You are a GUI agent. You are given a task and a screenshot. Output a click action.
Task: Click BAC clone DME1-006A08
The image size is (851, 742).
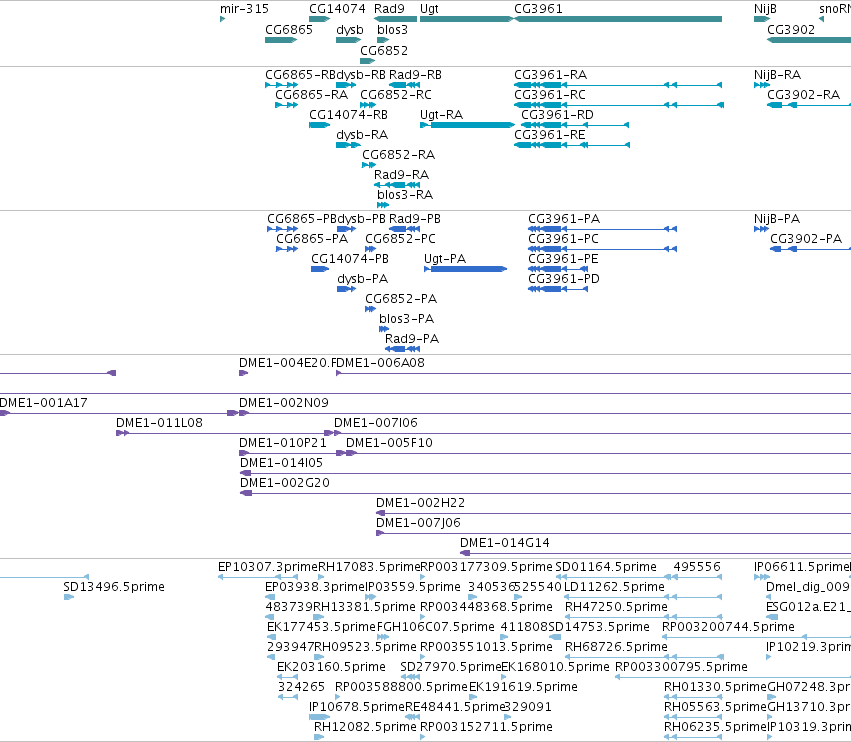pos(380,363)
